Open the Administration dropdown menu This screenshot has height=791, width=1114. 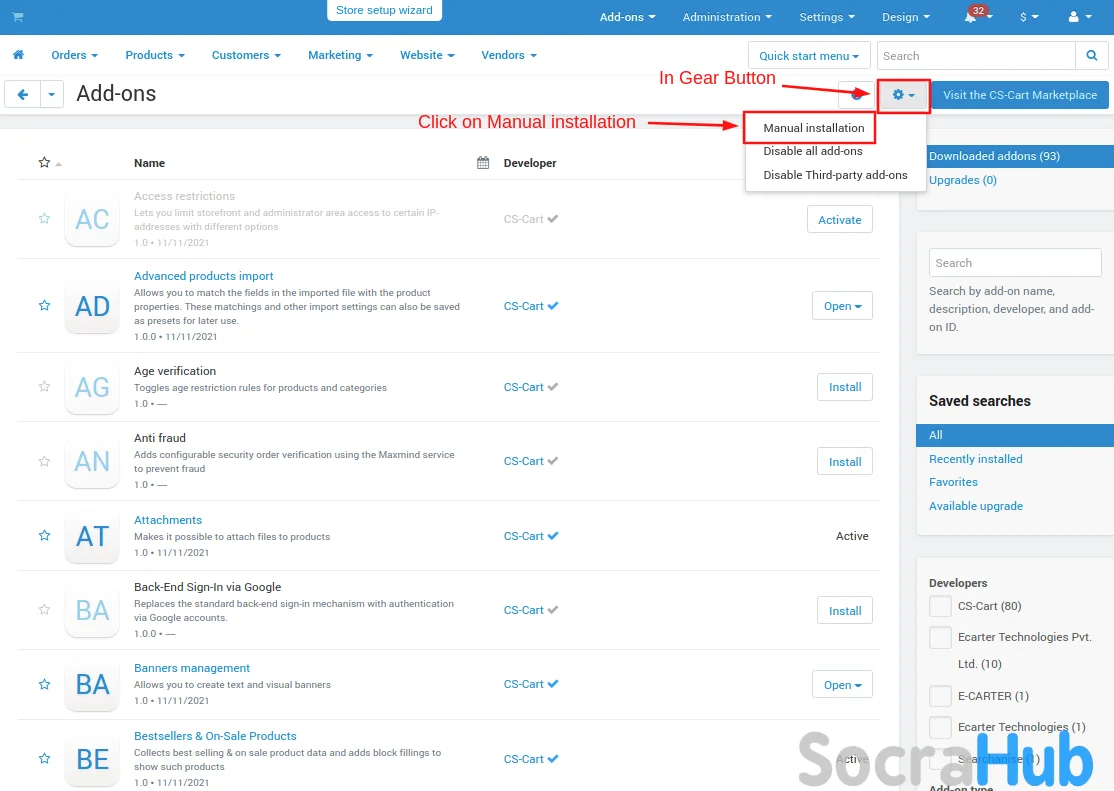coord(727,17)
